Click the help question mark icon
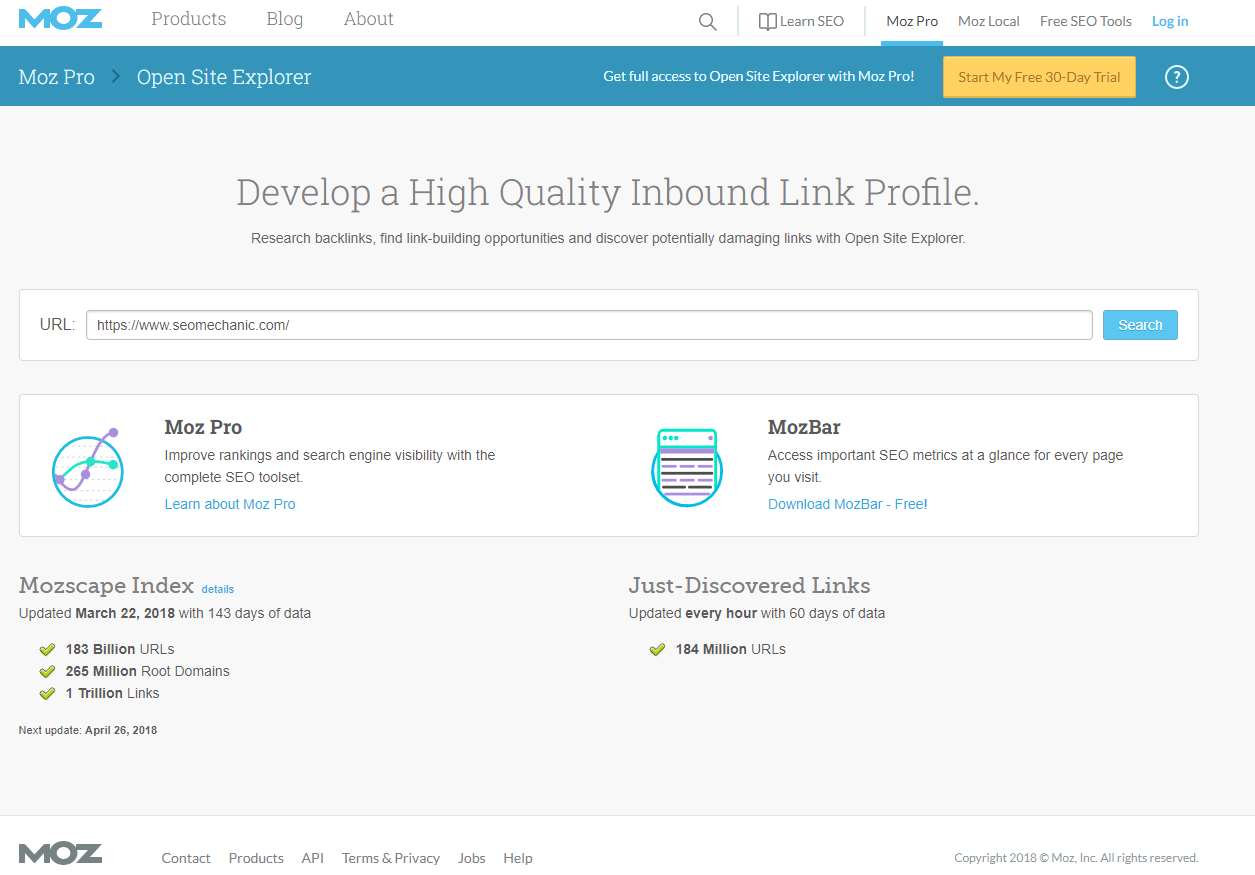1255x875 pixels. coord(1177,77)
